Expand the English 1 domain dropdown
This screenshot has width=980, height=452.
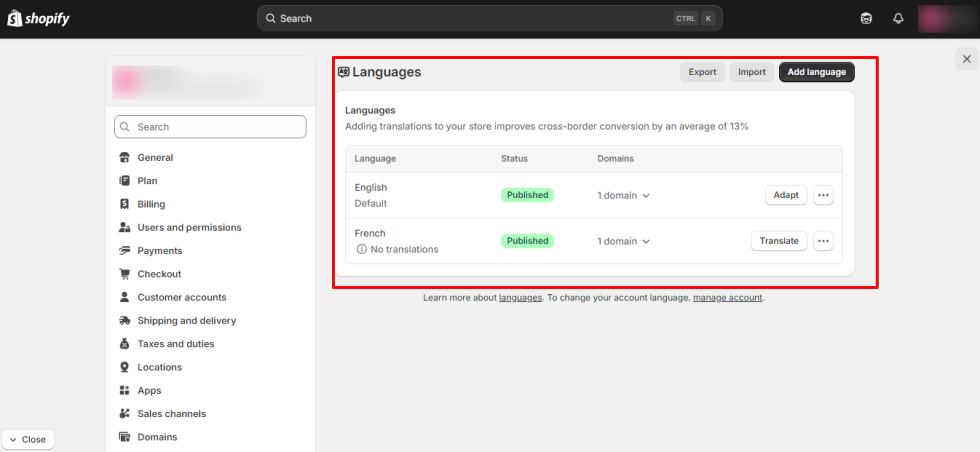[x=624, y=196]
